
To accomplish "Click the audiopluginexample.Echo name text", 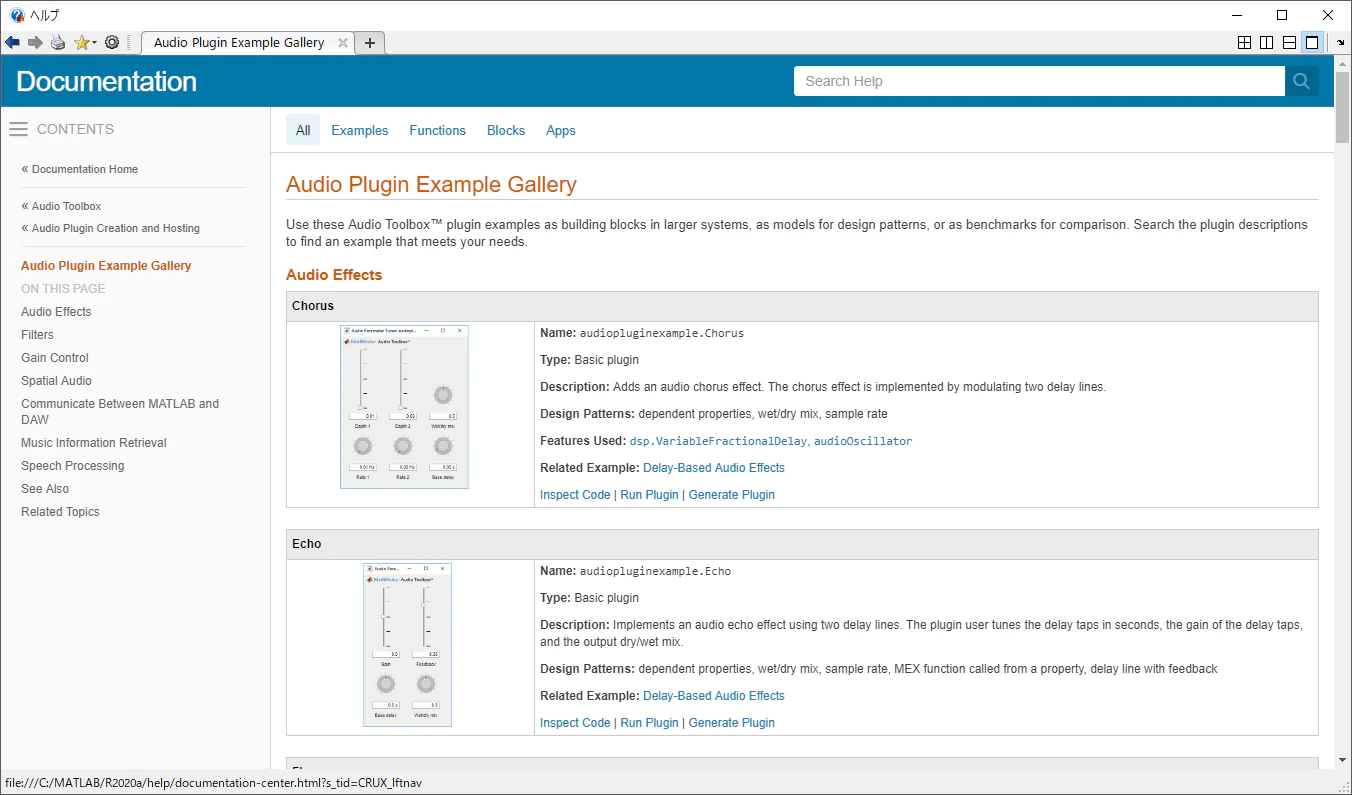I will pyautogui.click(x=655, y=571).
